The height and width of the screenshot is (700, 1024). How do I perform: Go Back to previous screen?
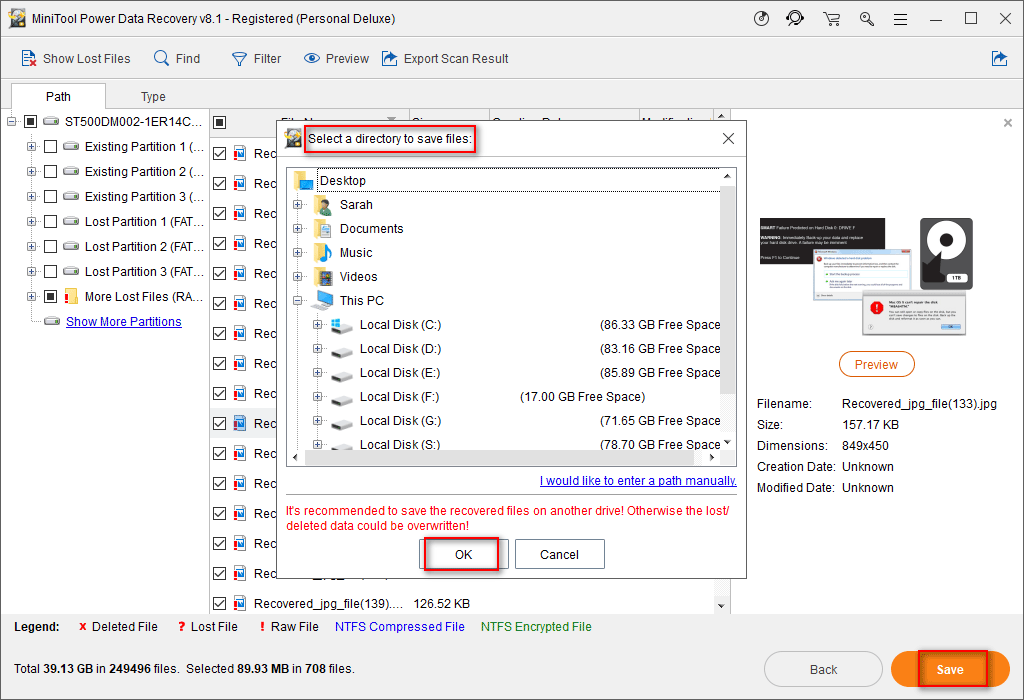[824, 669]
